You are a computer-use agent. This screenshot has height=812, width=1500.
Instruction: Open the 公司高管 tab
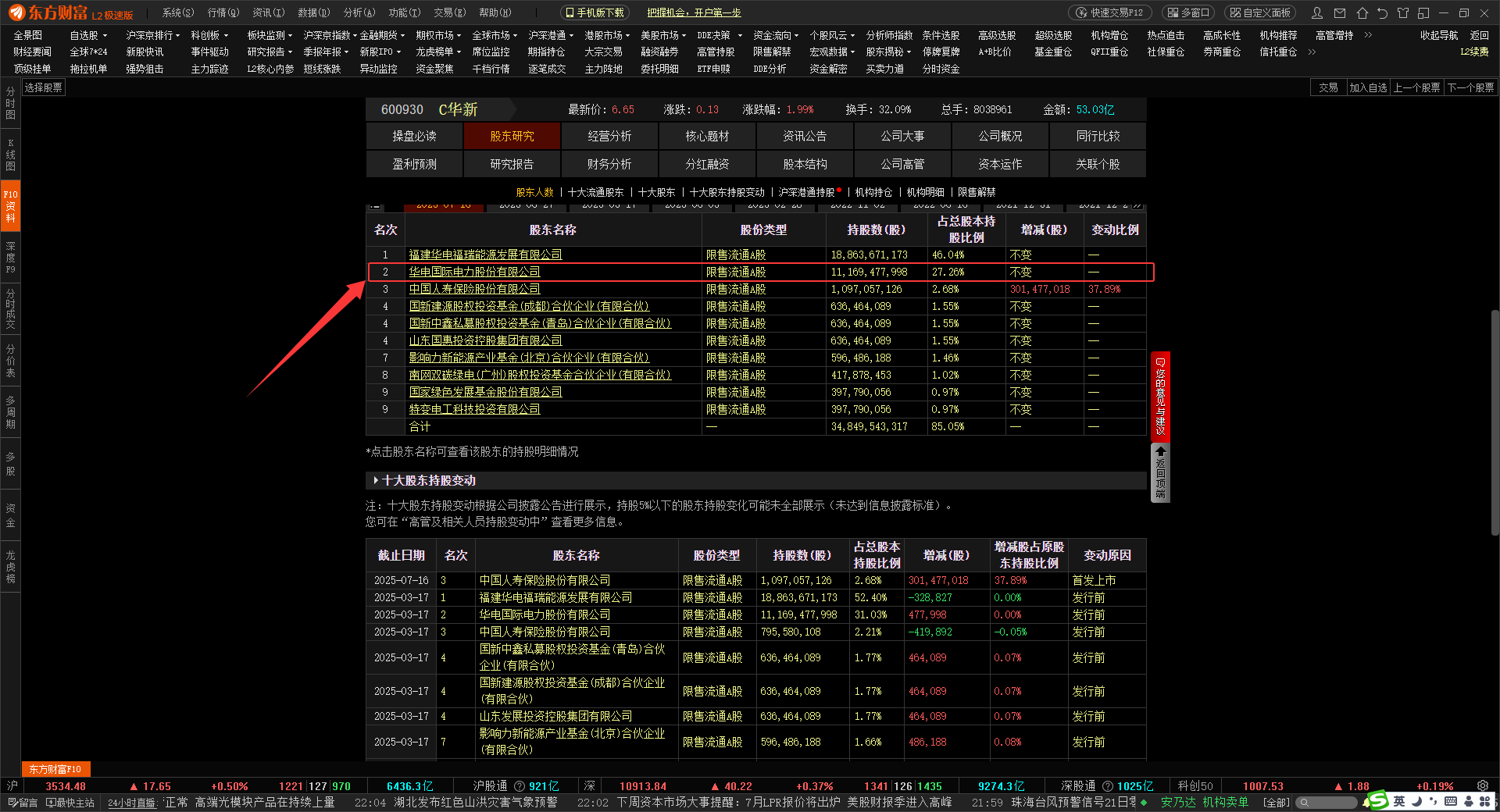902,164
